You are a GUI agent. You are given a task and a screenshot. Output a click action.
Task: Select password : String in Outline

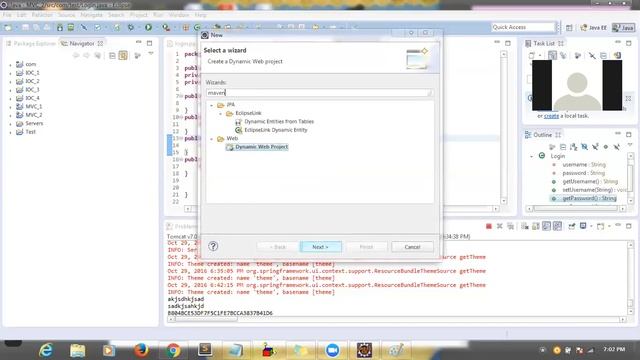click(x=584, y=173)
